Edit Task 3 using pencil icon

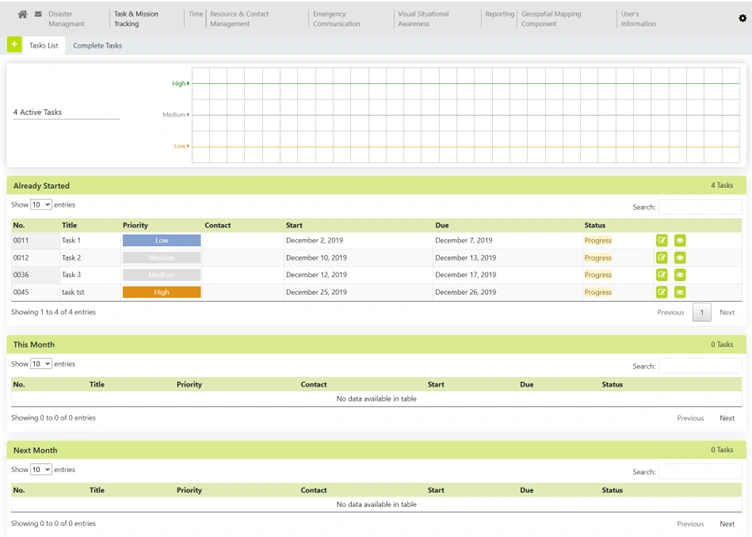(661, 275)
